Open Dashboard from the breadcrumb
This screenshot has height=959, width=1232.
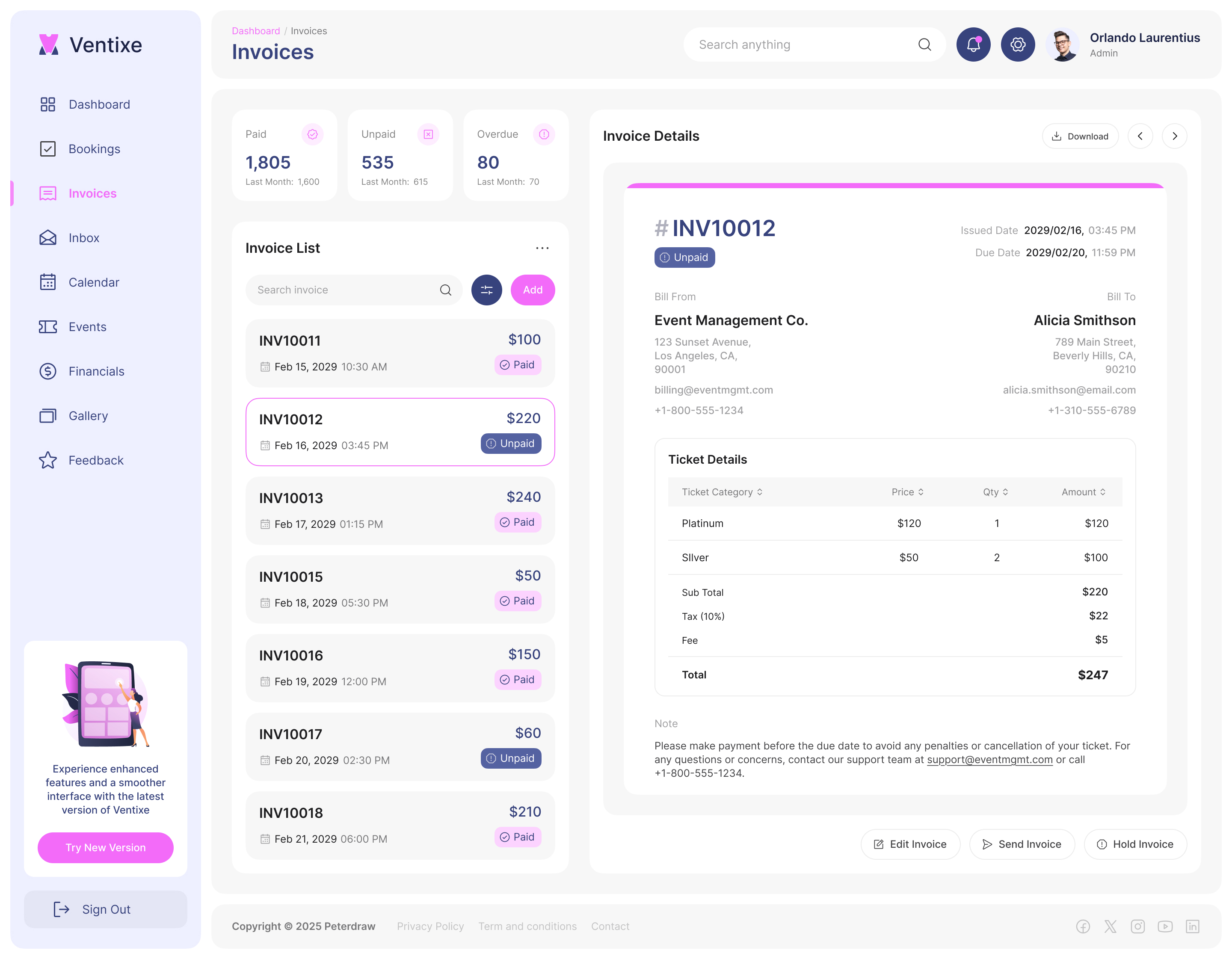tap(256, 31)
